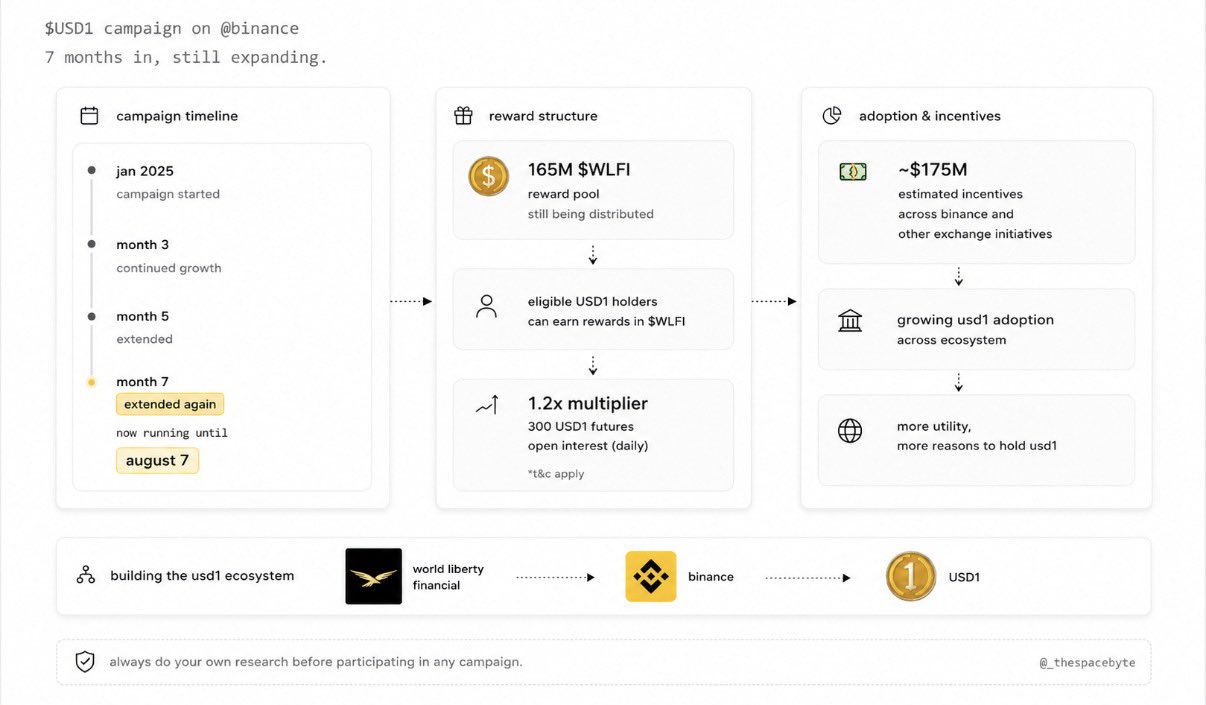Click the bank building icon
This screenshot has height=705, width=1206.
point(850,321)
